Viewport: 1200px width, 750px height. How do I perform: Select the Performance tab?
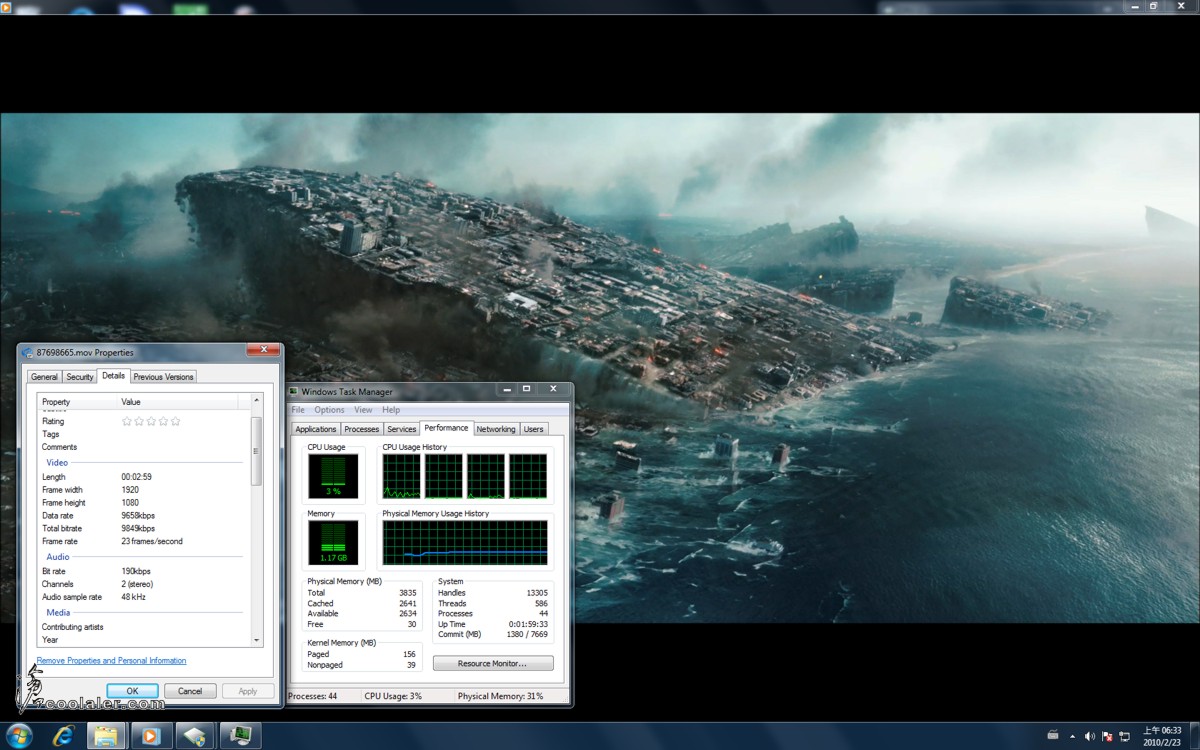click(x=446, y=428)
